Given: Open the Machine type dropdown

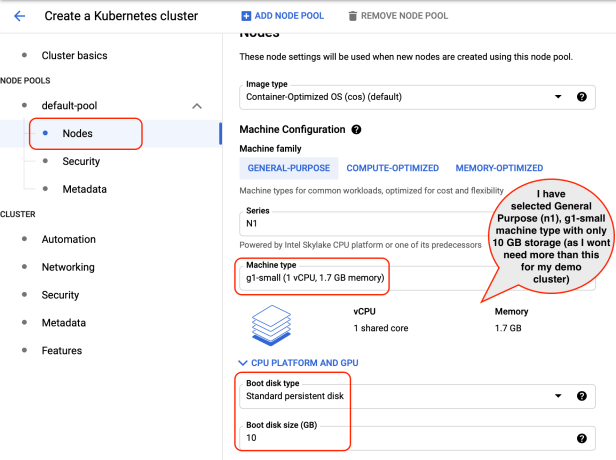Looking at the screenshot, I should [314, 276].
